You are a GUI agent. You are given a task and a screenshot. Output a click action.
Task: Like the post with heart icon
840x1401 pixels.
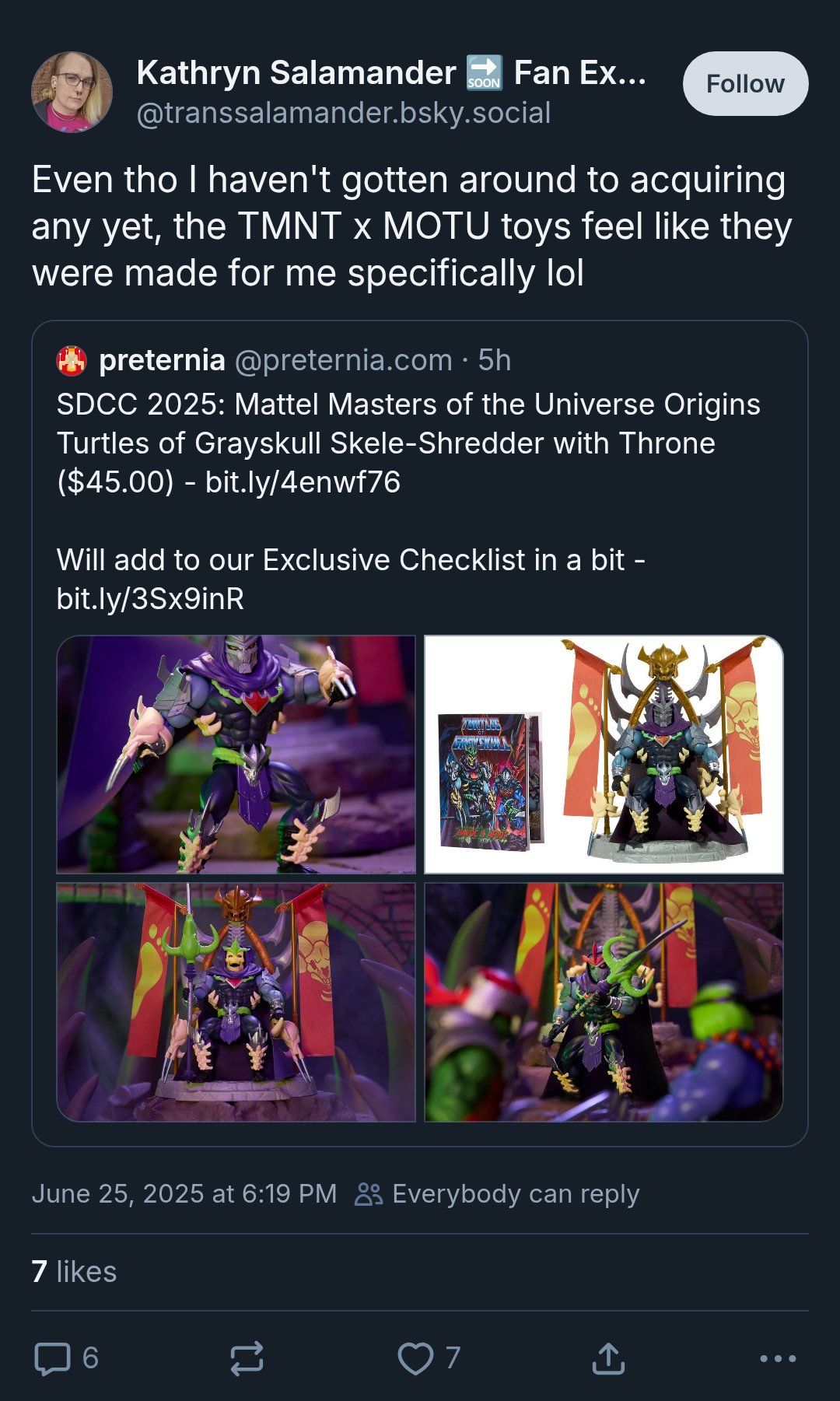415,1358
